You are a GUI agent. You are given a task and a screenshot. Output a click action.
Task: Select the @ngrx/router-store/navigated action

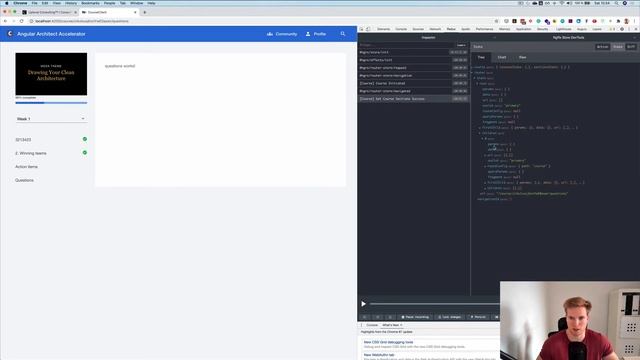[x=413, y=91]
